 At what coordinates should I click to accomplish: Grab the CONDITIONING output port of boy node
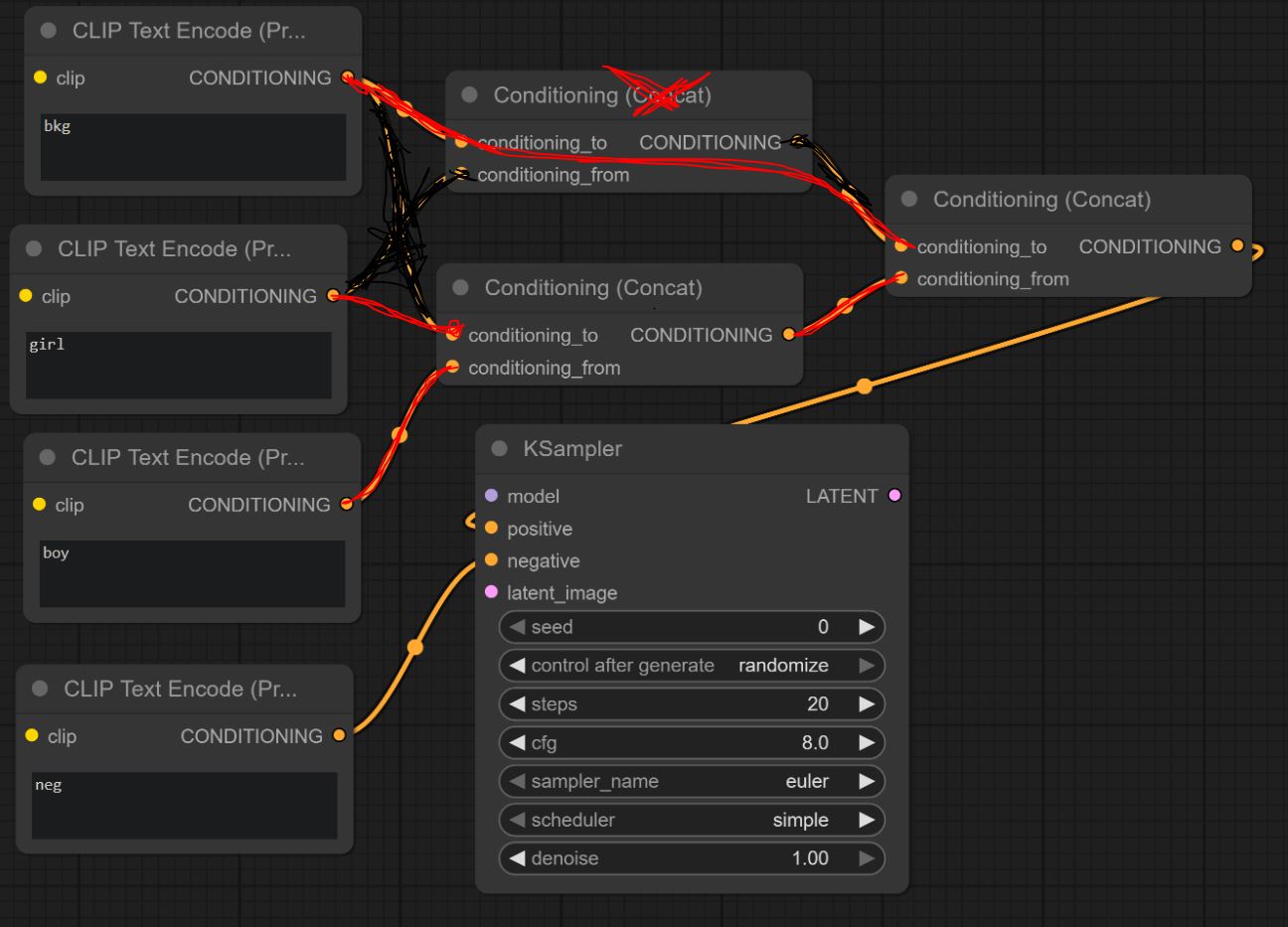(346, 505)
